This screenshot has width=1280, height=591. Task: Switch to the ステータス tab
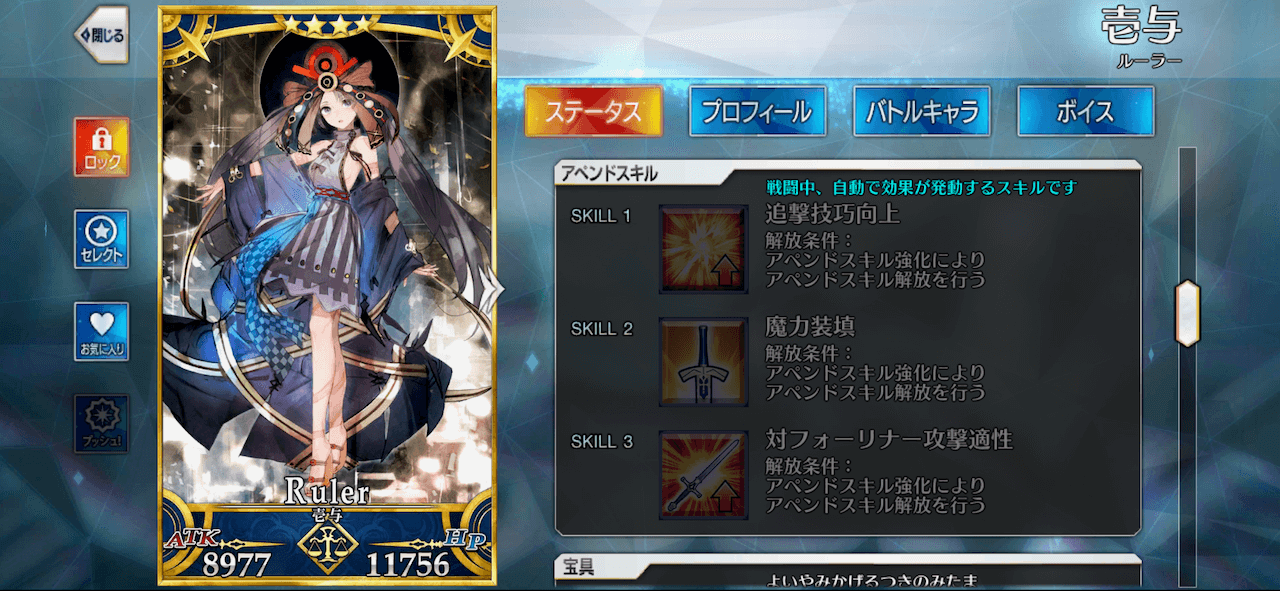point(593,111)
